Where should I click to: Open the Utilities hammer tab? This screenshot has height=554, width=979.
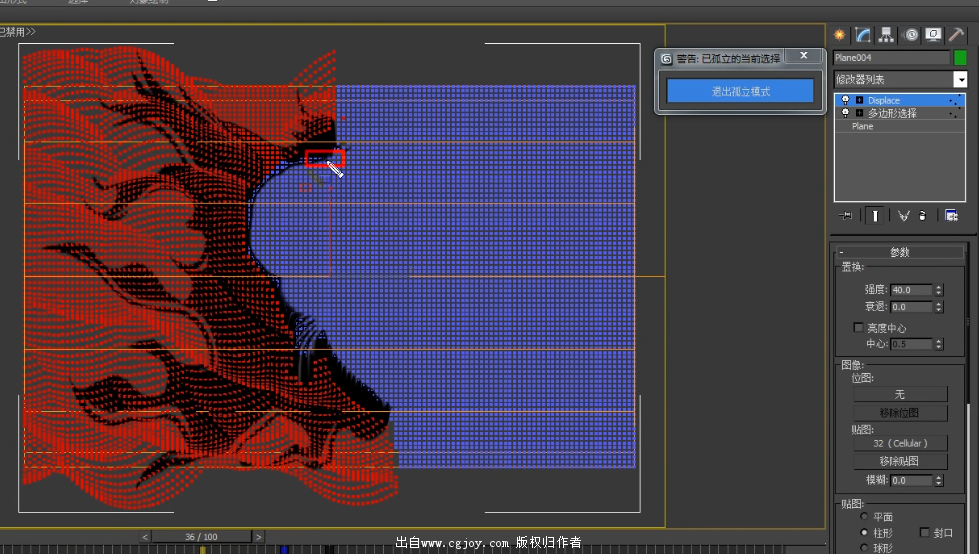[x=956, y=35]
